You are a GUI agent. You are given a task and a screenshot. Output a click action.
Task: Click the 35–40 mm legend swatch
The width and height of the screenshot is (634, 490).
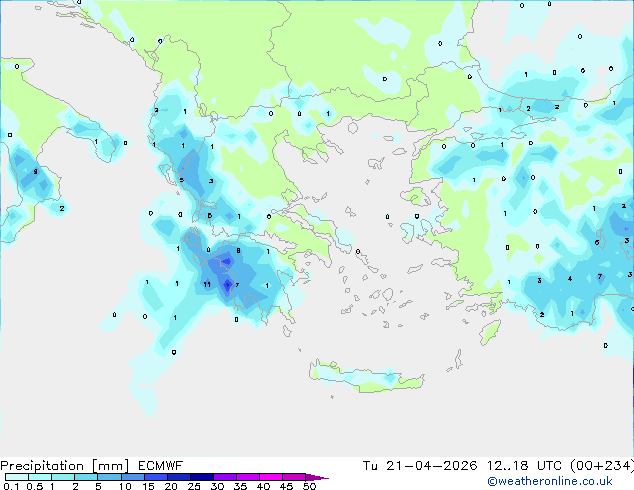248,477
